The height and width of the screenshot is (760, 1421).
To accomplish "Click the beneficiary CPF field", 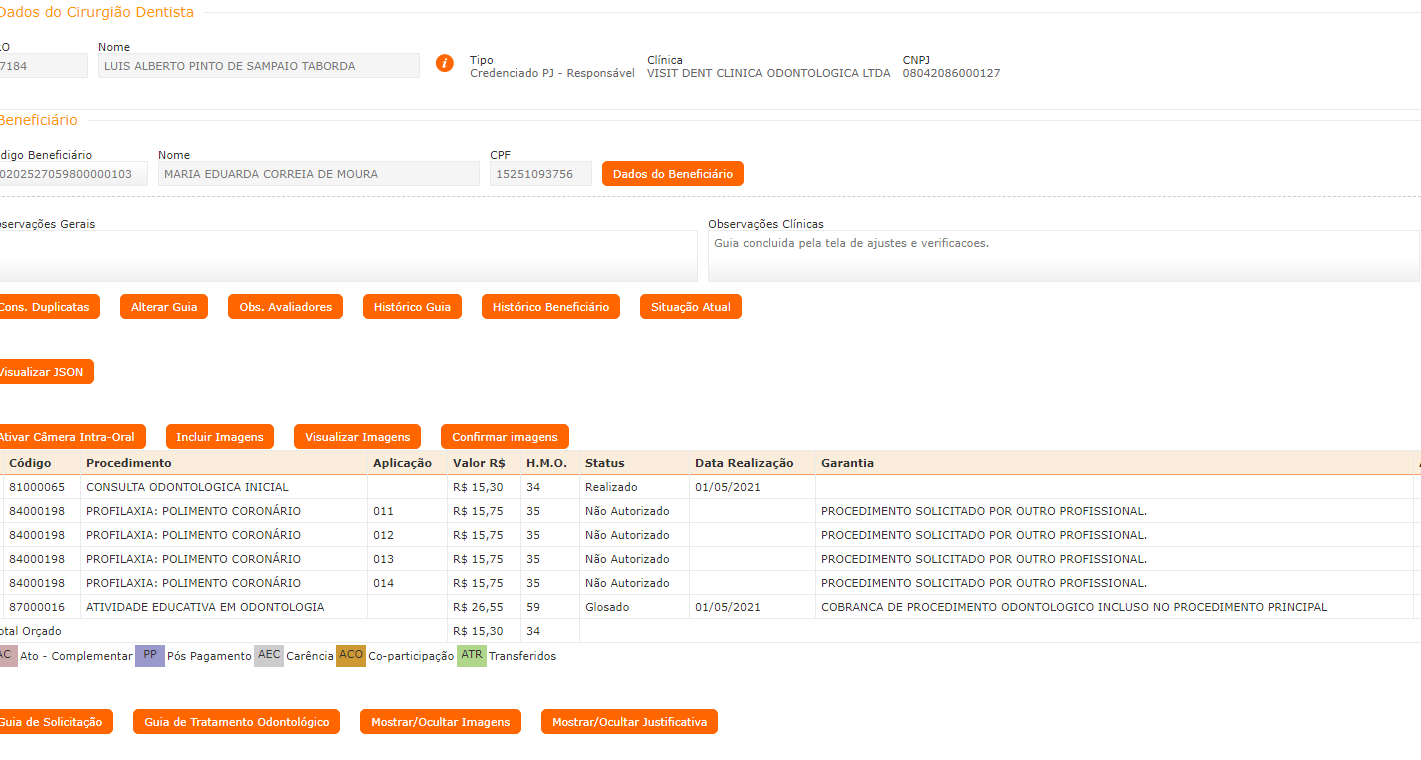I will click(540, 174).
